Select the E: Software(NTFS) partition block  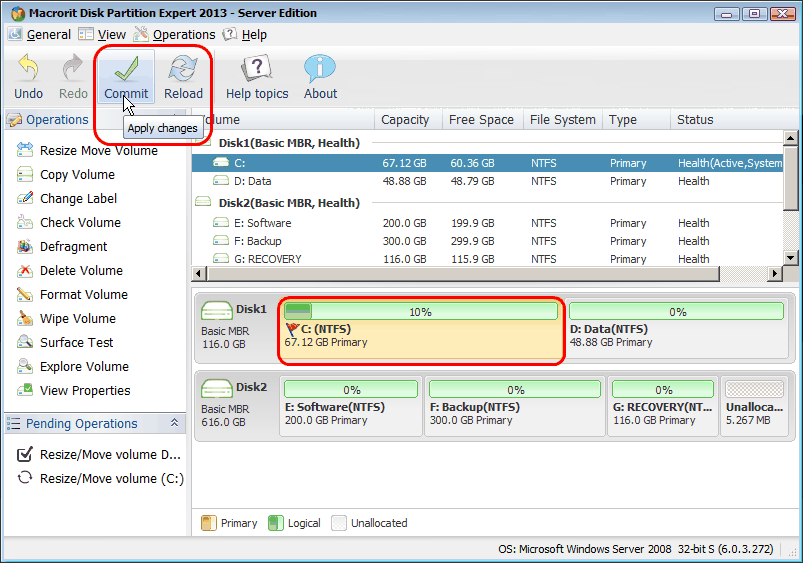[x=351, y=408]
